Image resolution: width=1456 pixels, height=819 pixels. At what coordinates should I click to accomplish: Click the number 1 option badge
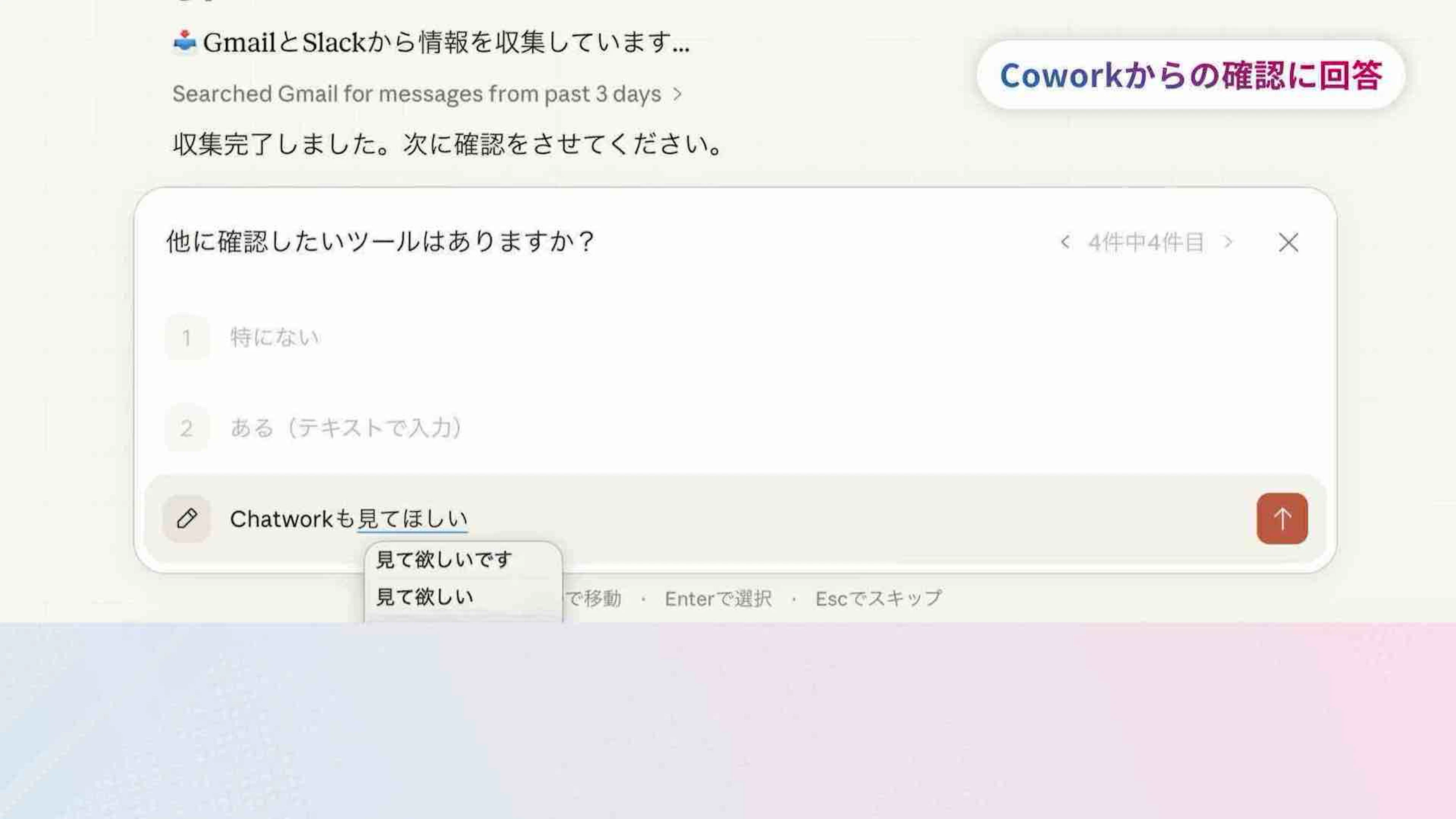pos(187,338)
